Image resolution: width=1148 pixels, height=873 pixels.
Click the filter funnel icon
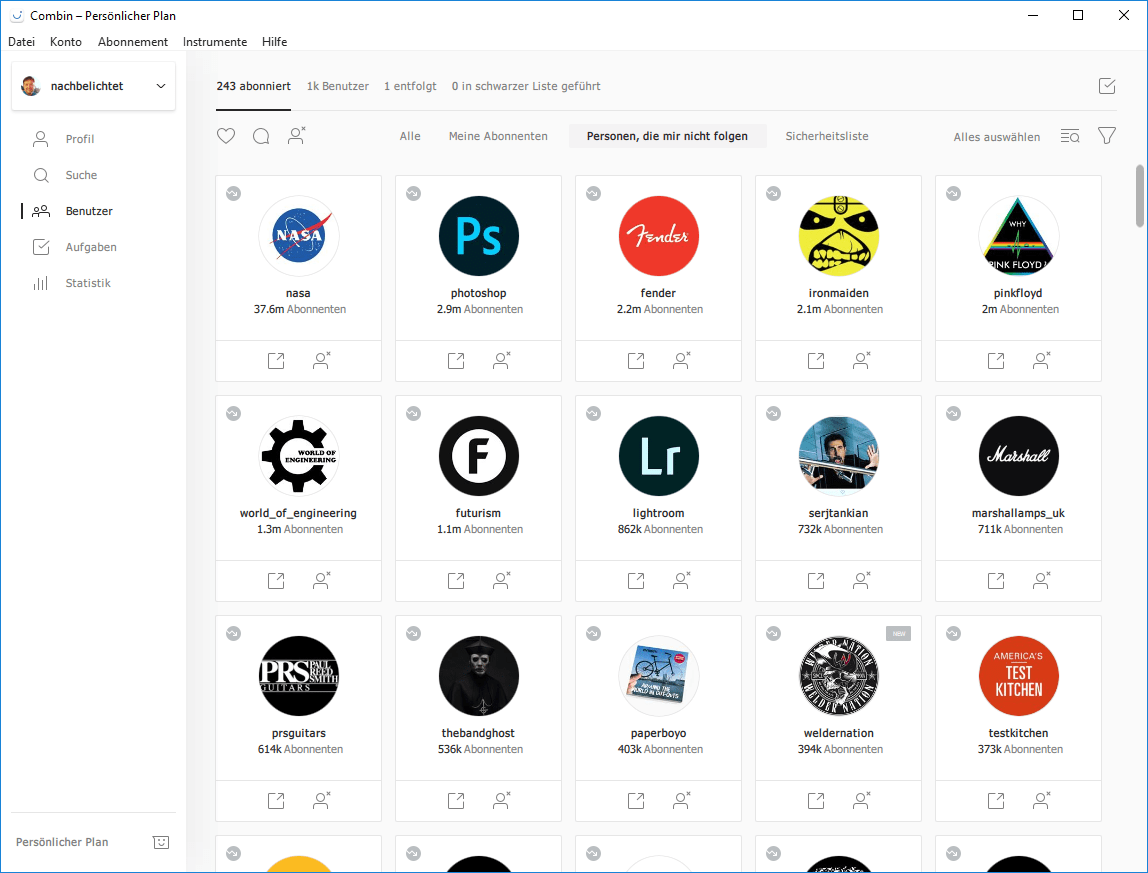coord(1107,136)
